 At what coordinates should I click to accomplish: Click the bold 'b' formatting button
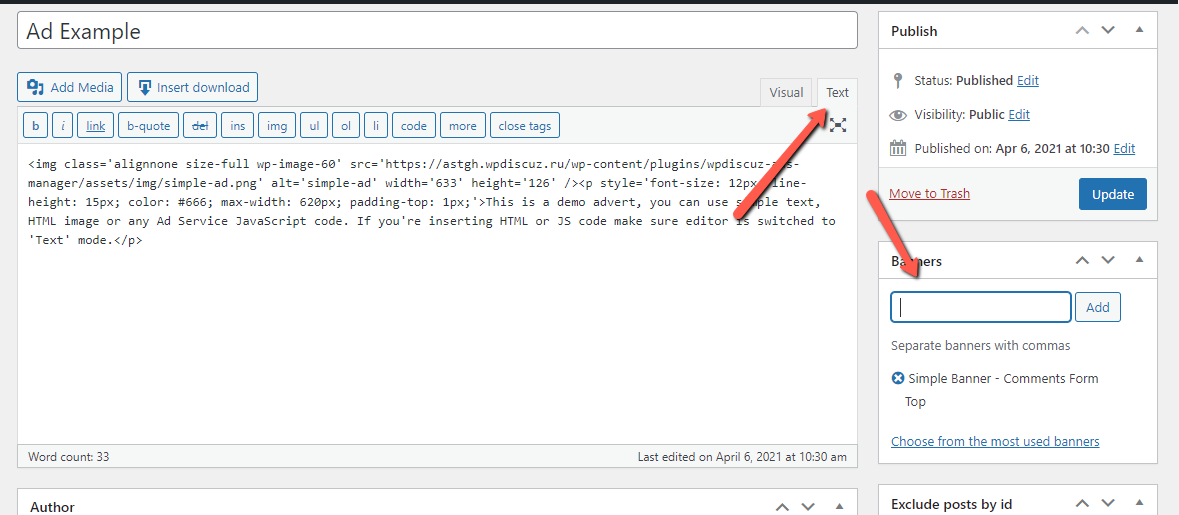(x=36, y=126)
